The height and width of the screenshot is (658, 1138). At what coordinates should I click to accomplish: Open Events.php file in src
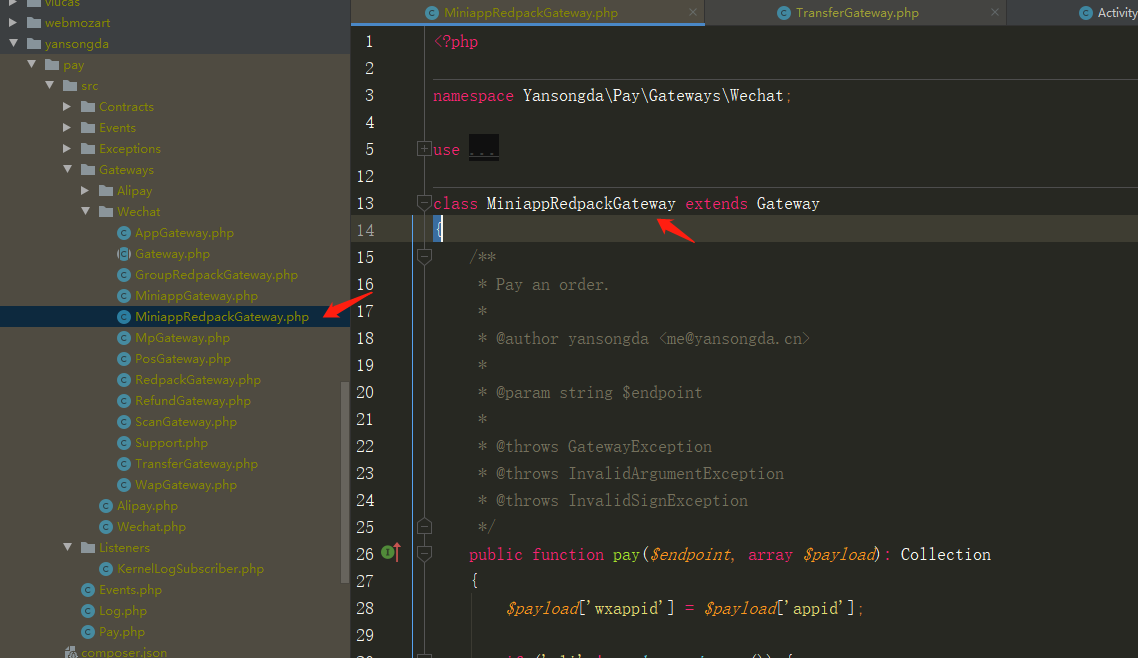(x=130, y=591)
